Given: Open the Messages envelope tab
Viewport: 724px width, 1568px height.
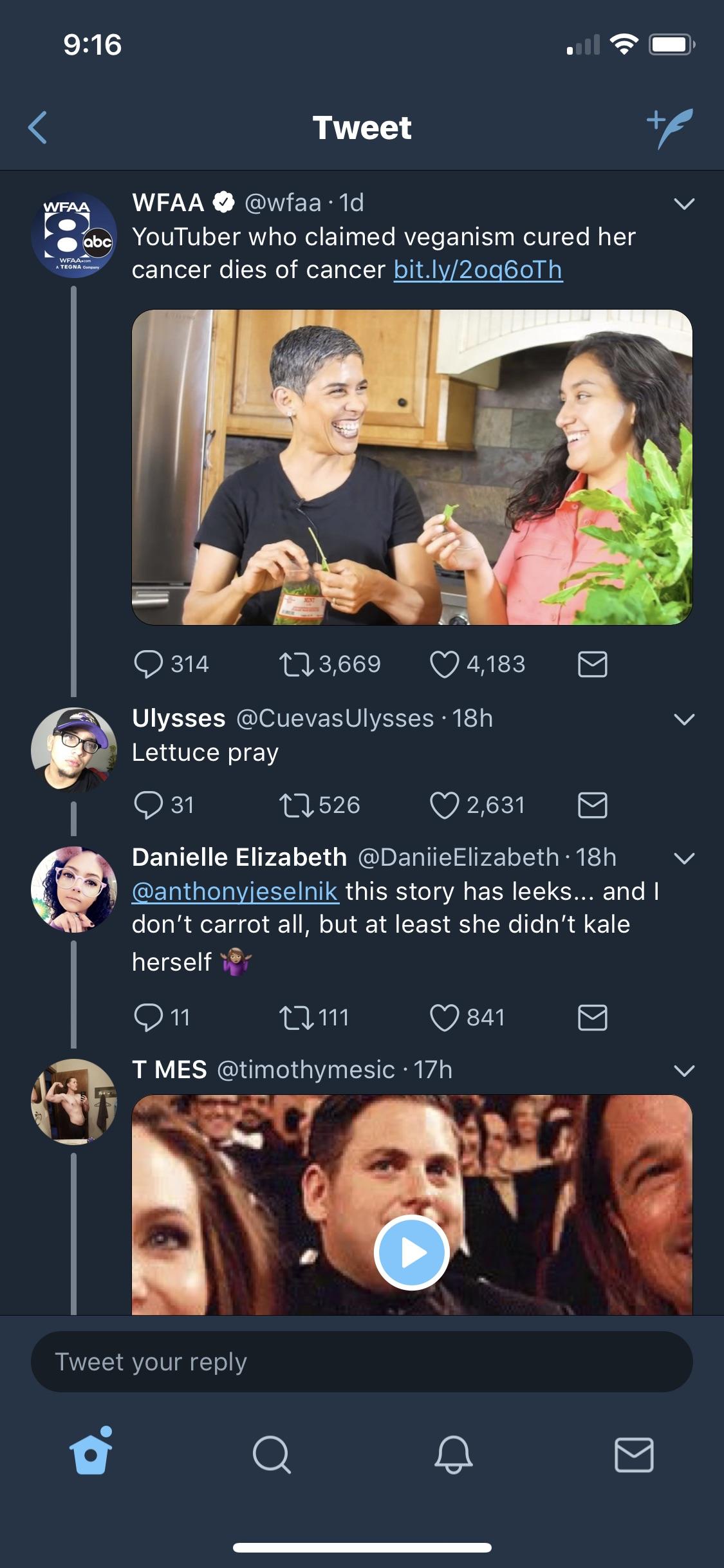Looking at the screenshot, I should point(634,1455).
